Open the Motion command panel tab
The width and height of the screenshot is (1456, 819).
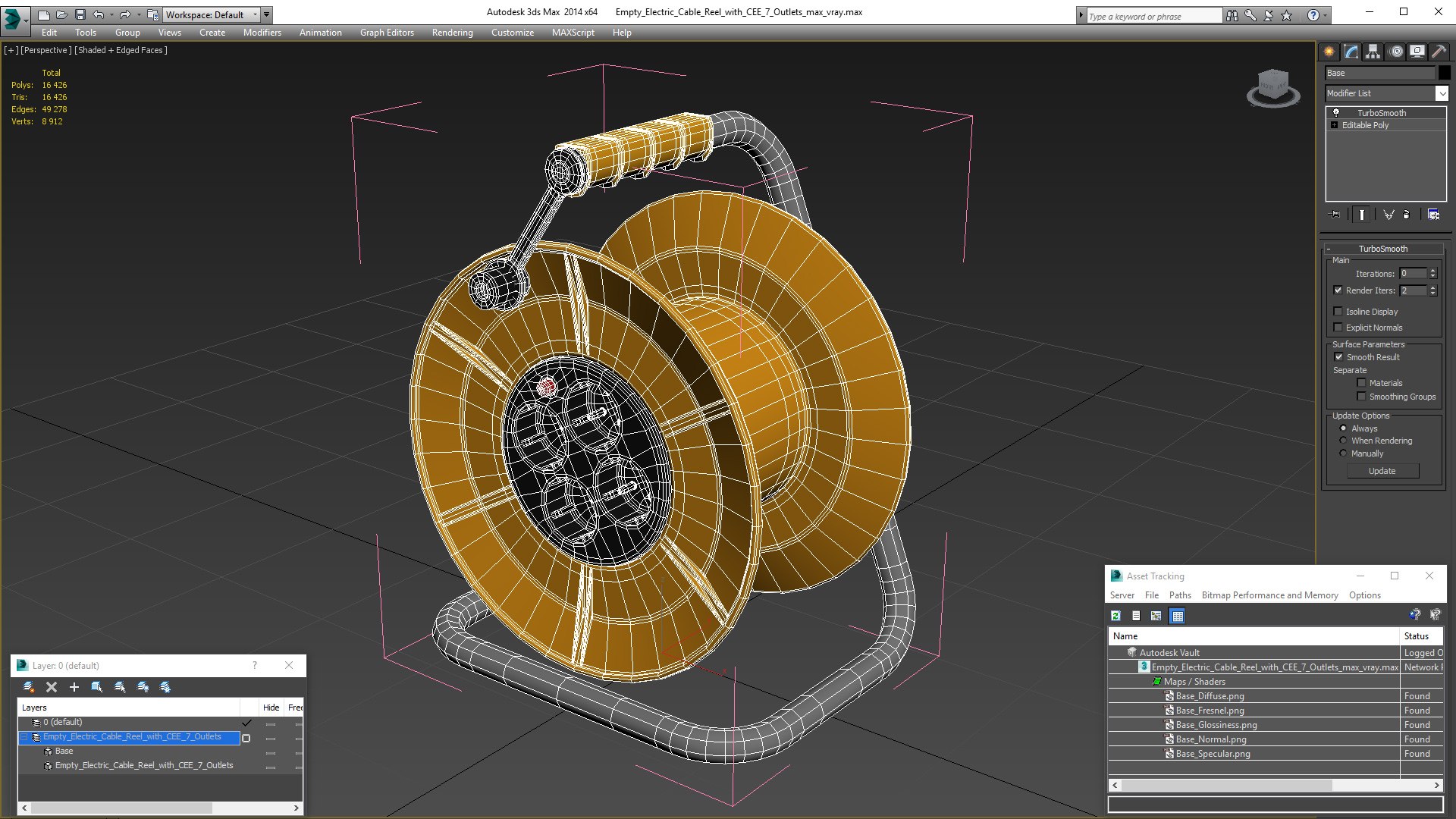point(1395,52)
